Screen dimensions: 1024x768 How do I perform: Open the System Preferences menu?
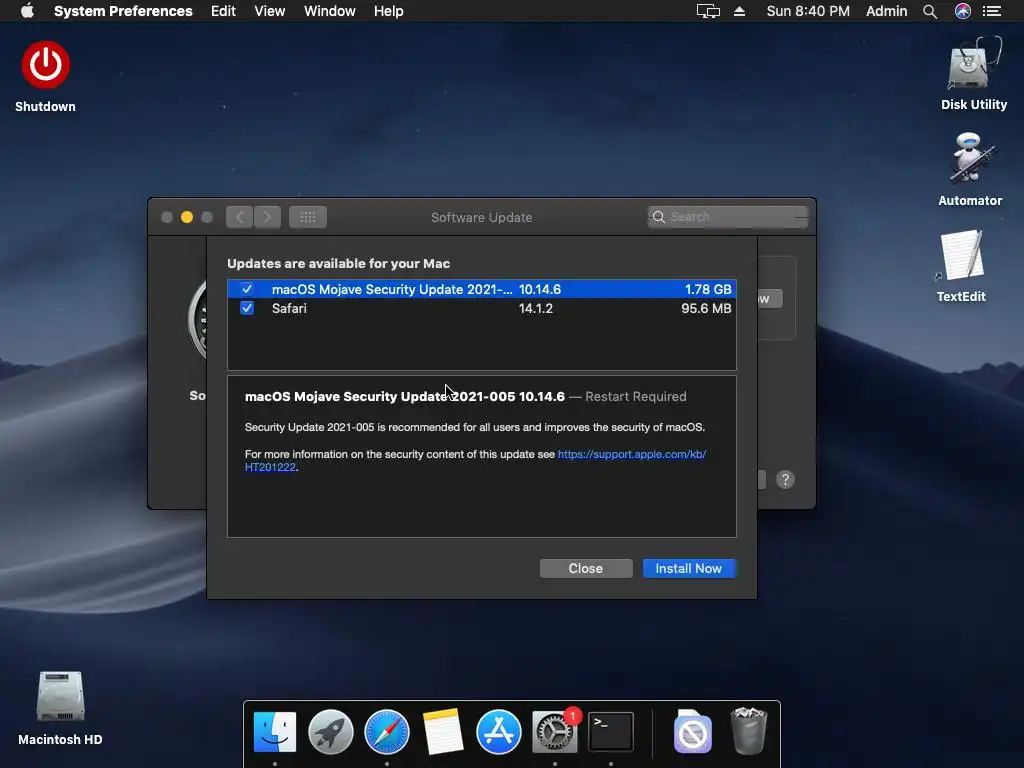coord(123,11)
